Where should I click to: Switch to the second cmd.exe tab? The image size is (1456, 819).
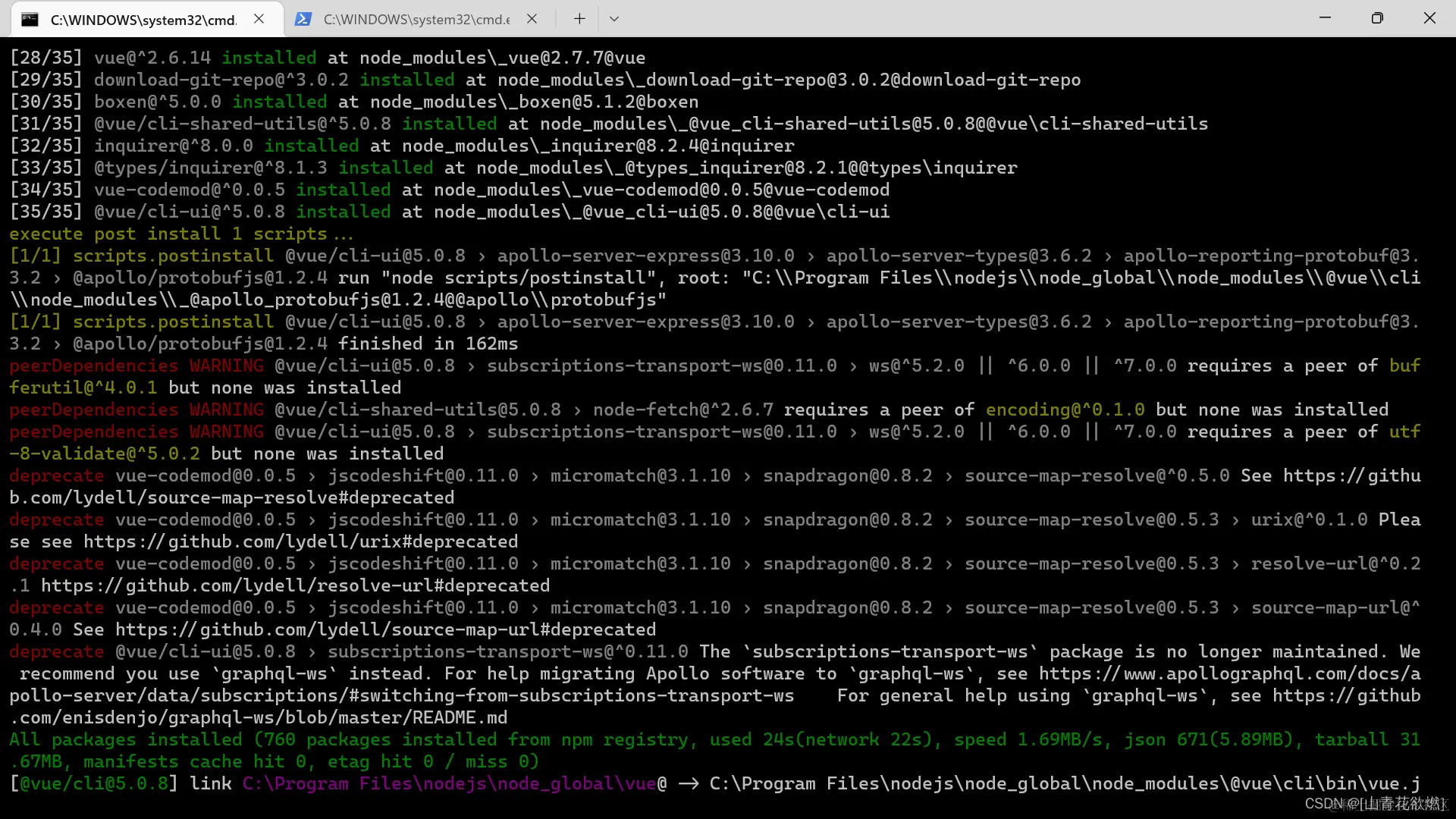(x=416, y=20)
